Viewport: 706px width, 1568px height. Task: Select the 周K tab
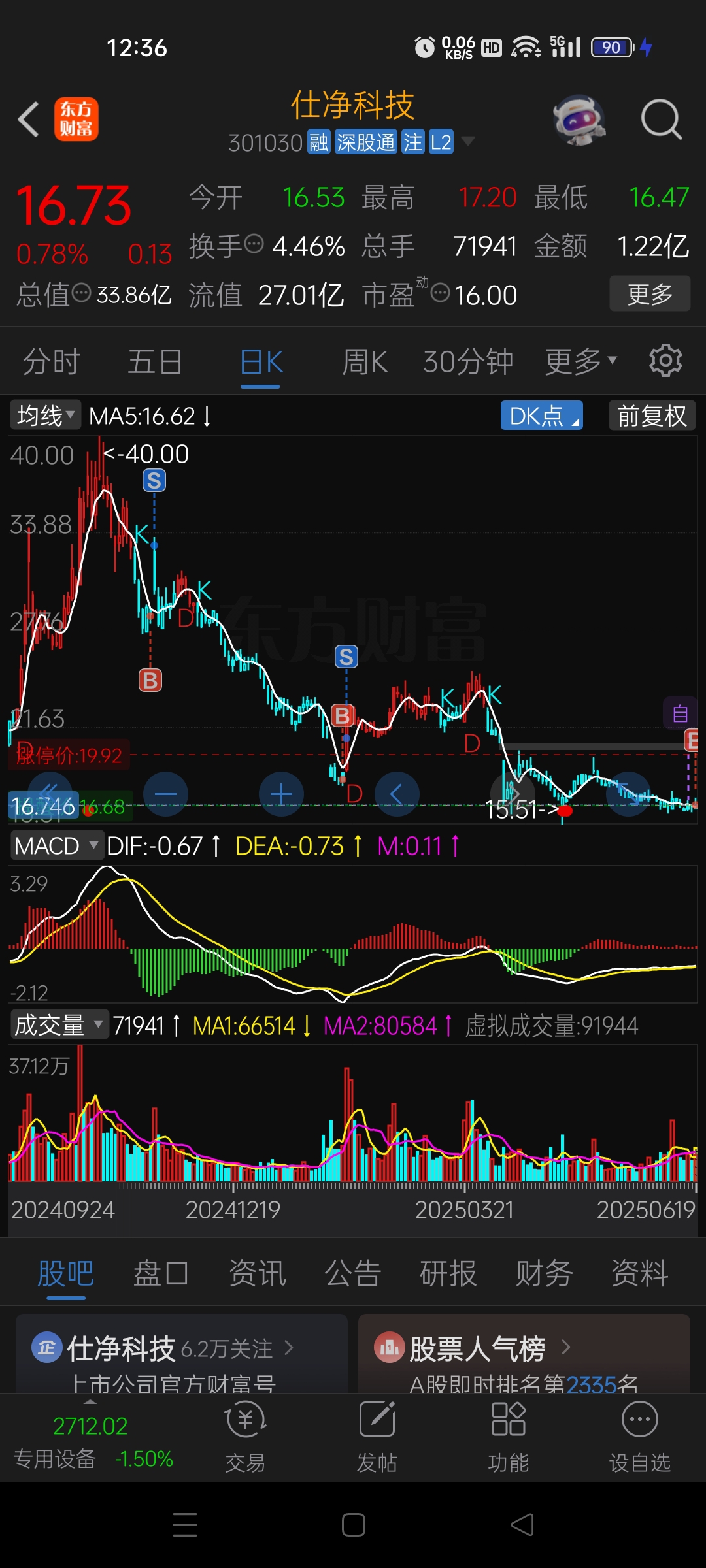click(x=365, y=362)
